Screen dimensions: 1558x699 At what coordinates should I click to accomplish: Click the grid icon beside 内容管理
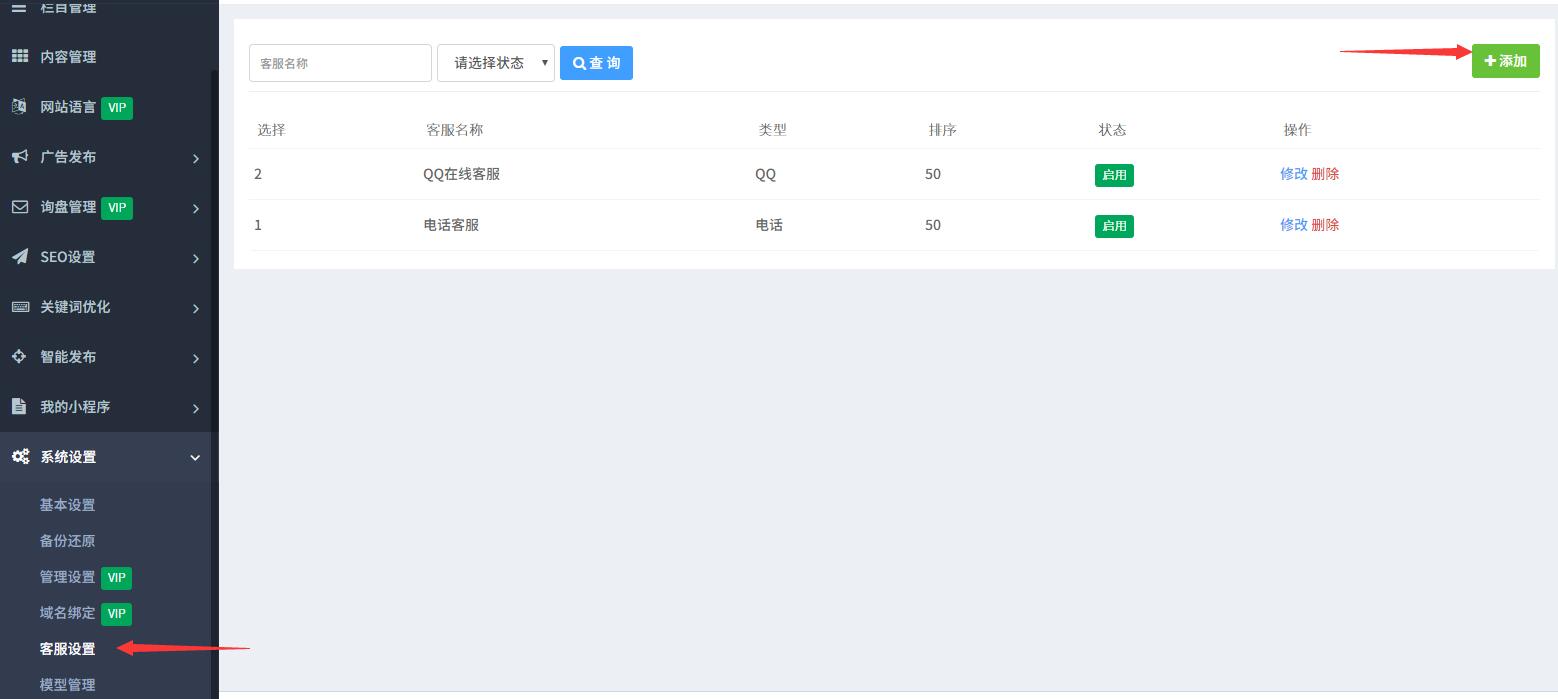(x=19, y=56)
